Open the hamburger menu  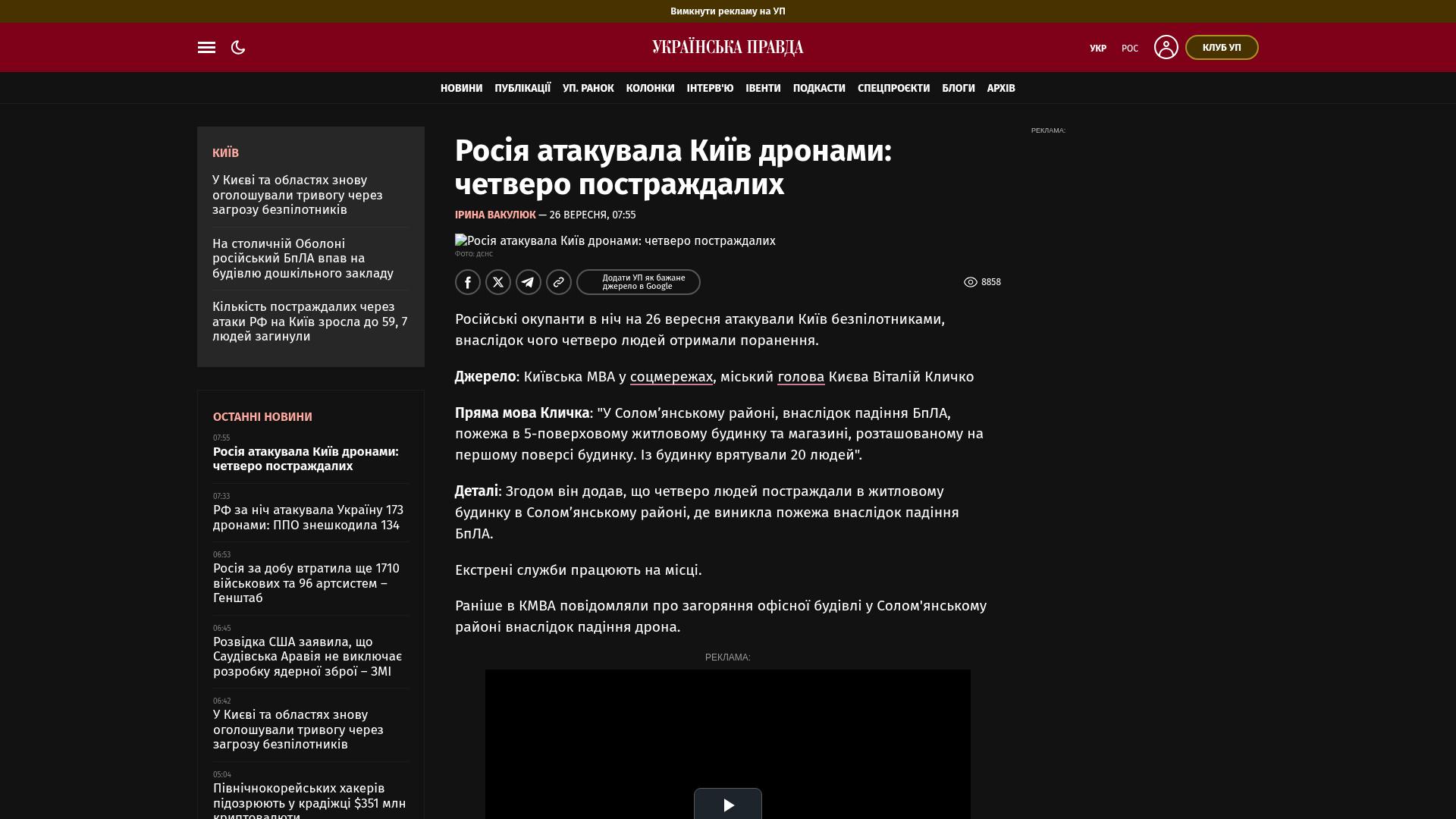[x=206, y=48]
